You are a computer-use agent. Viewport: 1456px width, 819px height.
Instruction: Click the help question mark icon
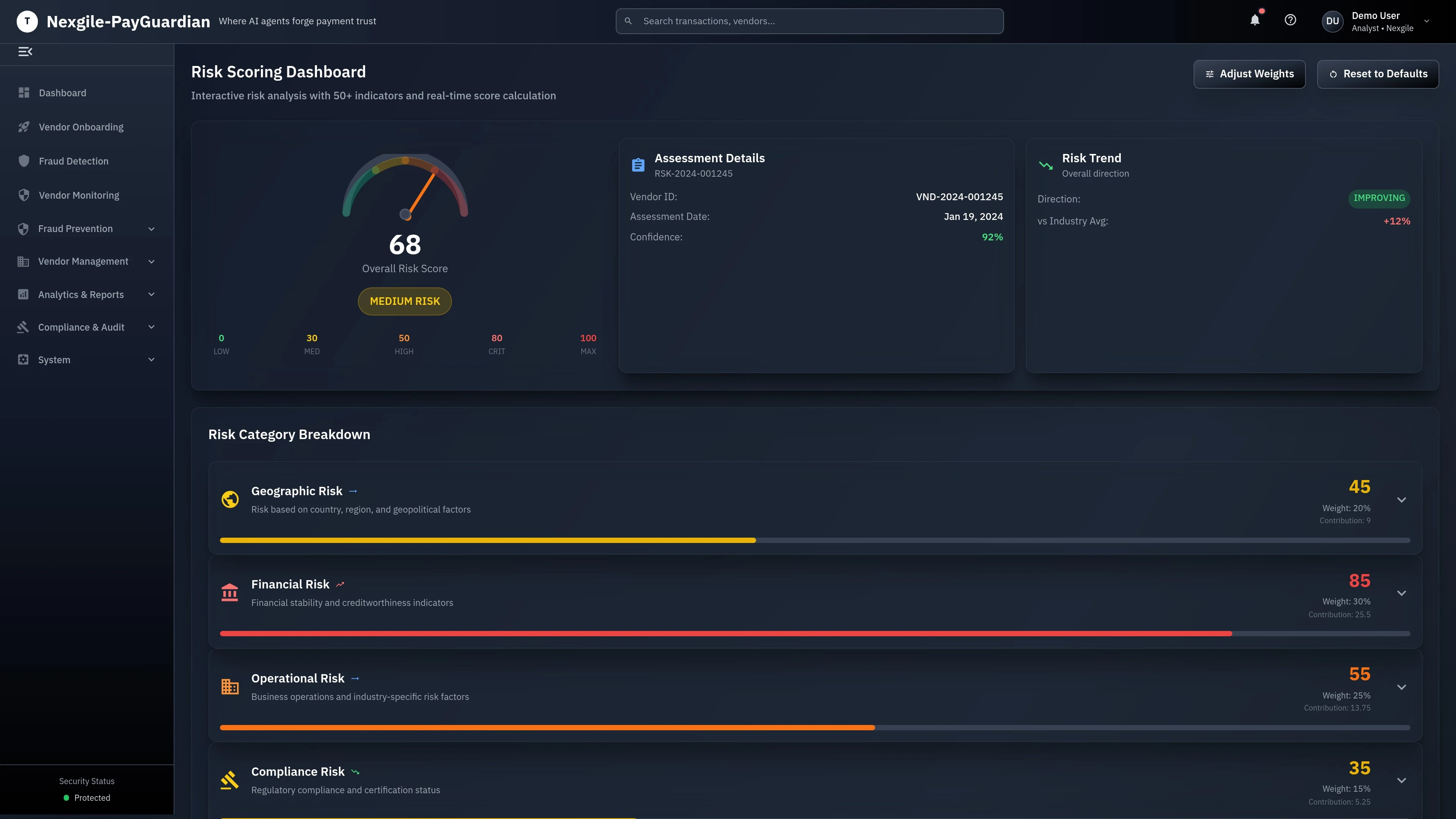pos(1290,20)
